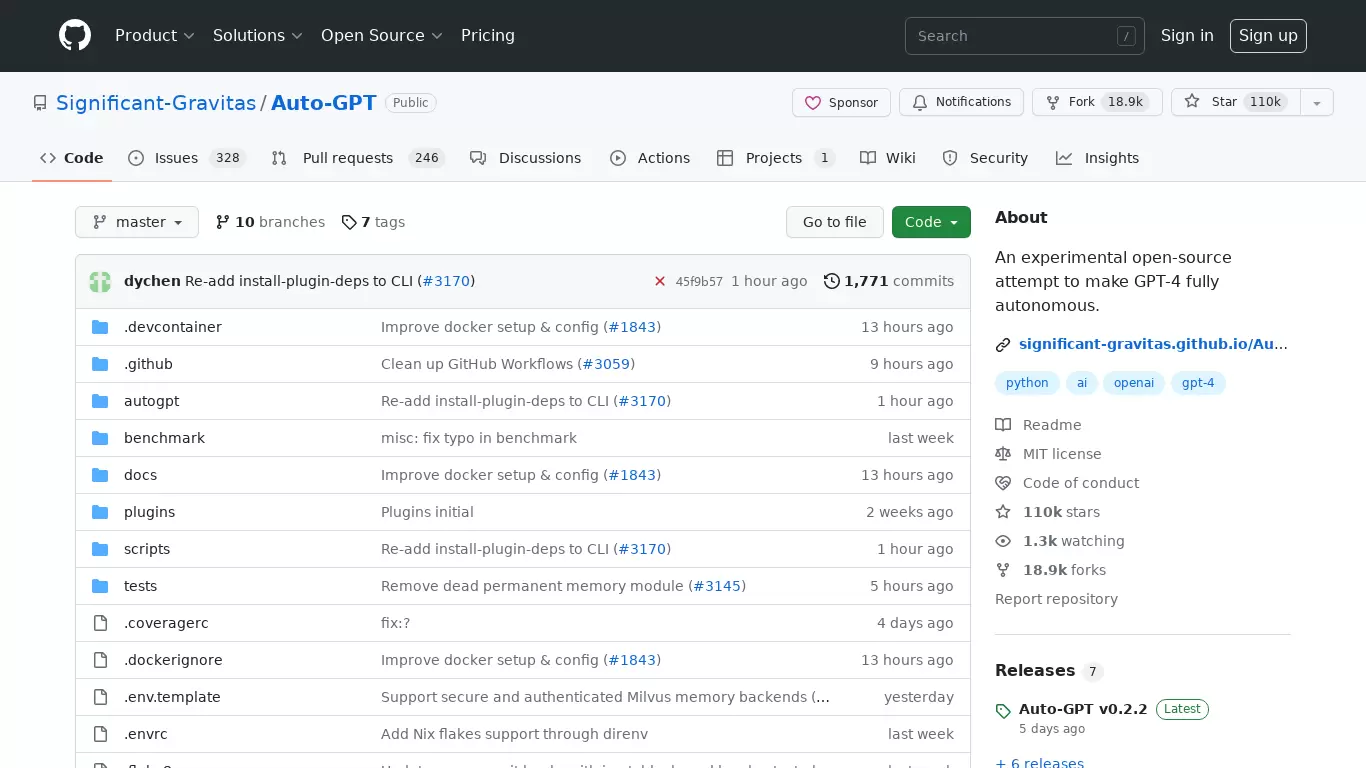Click the star icon on Star button

(x=1192, y=101)
